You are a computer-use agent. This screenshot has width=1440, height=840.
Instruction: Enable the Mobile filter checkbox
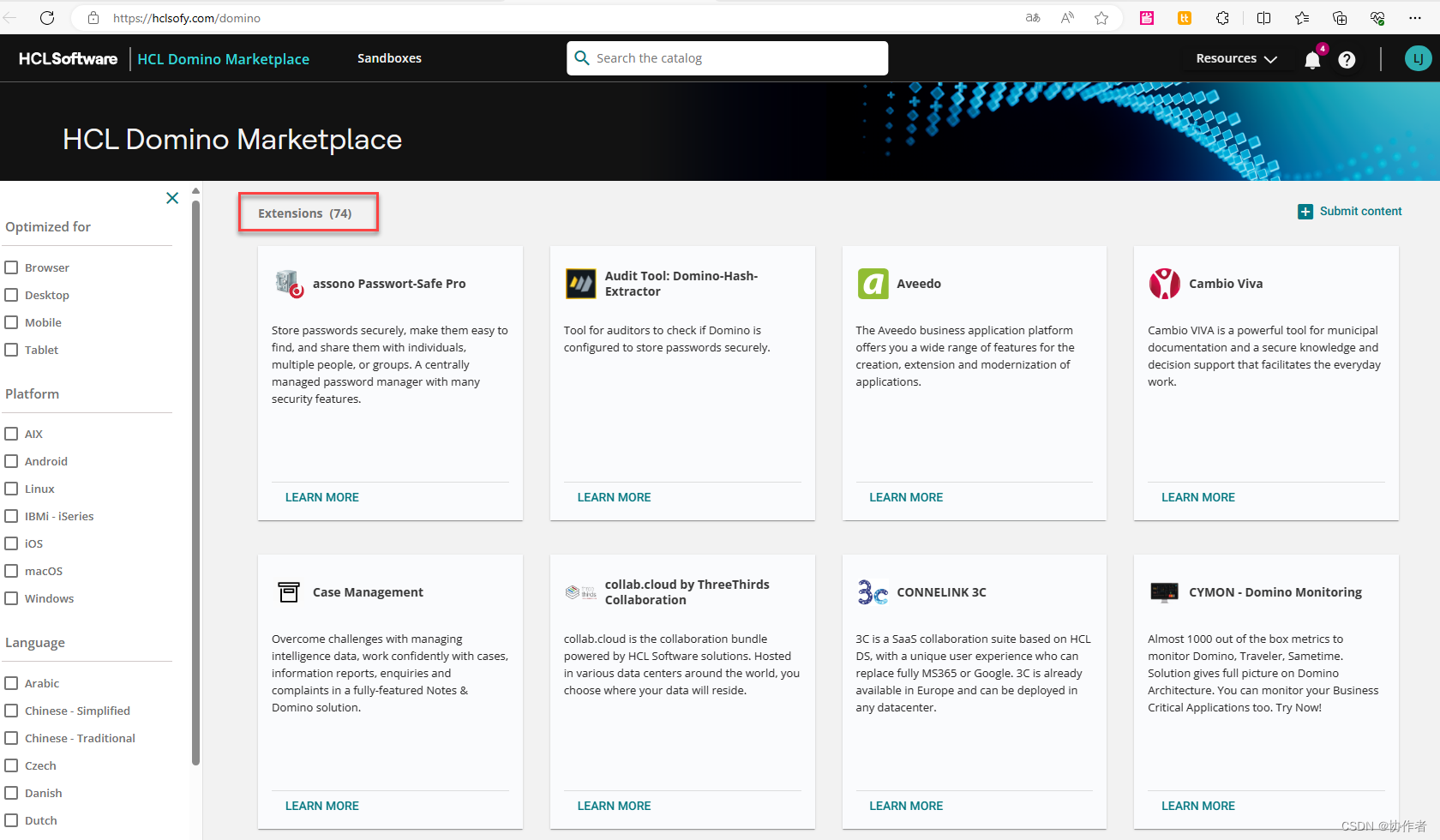(11, 322)
